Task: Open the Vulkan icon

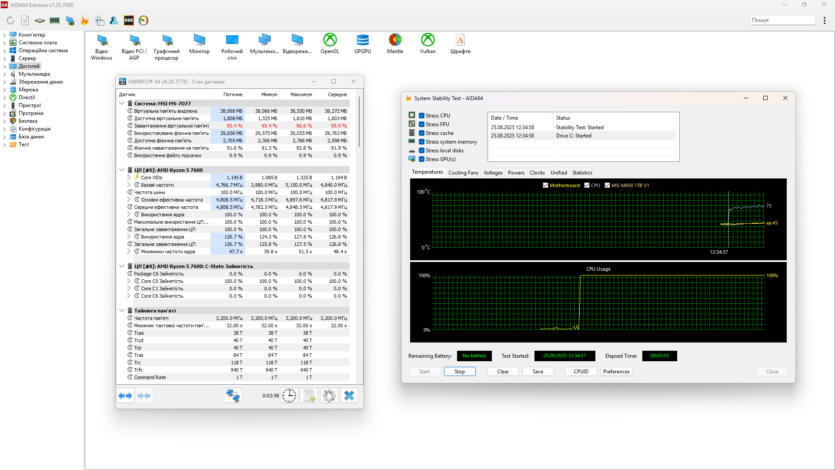Action: 428,44
